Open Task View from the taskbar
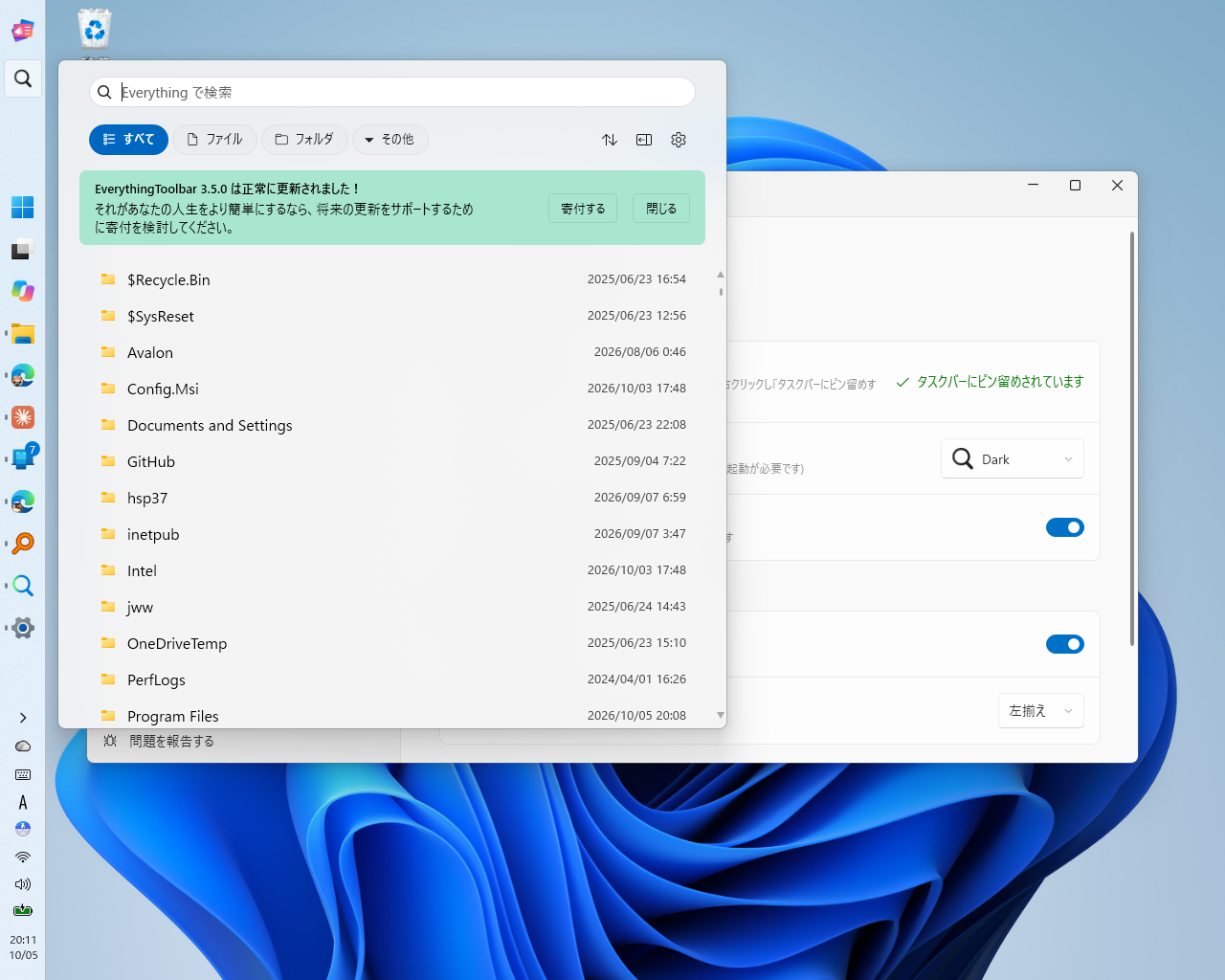The width and height of the screenshot is (1225, 980). pyautogui.click(x=23, y=249)
